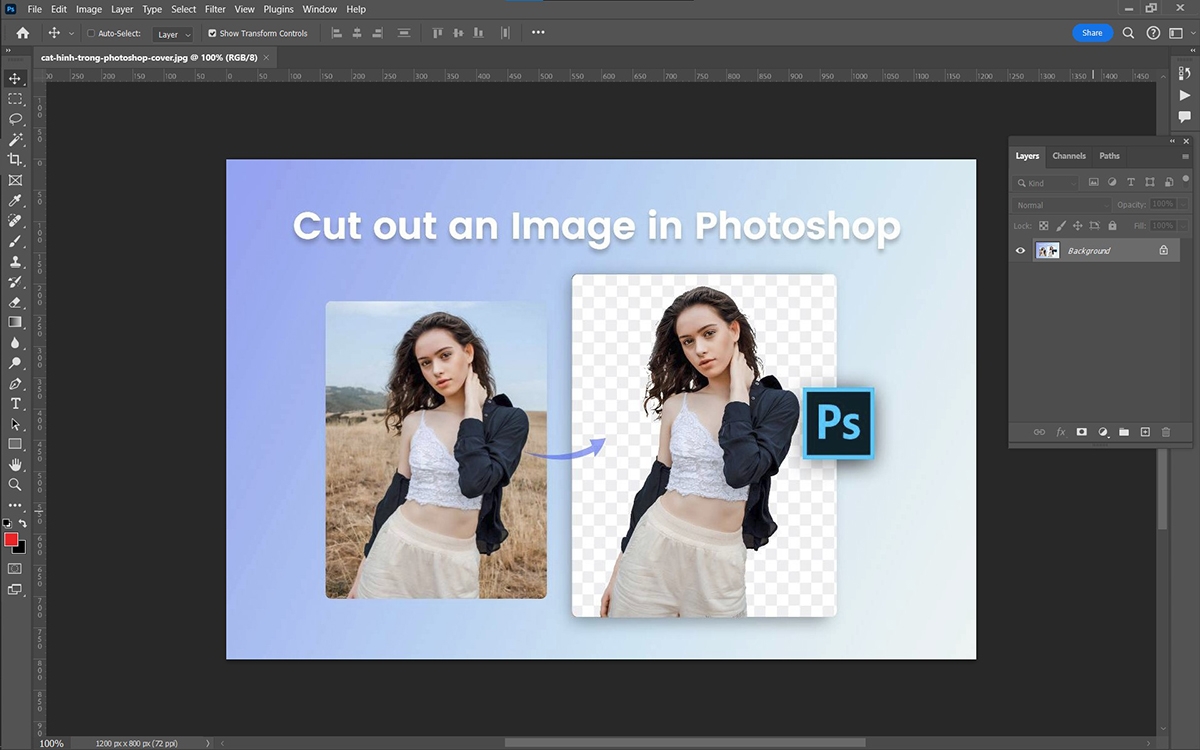This screenshot has height=750, width=1200.
Task: Click the Home button in the options bar
Action: pos(23,33)
